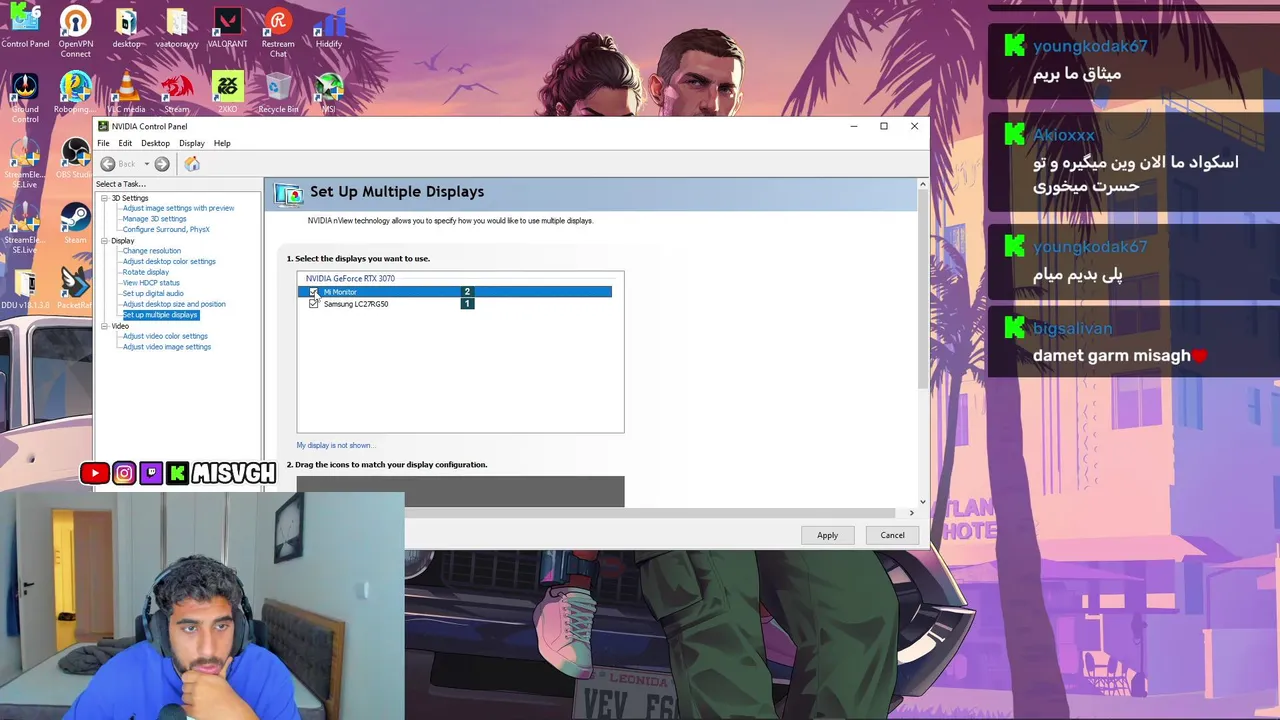The width and height of the screenshot is (1280, 720).
Task: Open 'Adjust desktop size and position'
Action: click(174, 304)
